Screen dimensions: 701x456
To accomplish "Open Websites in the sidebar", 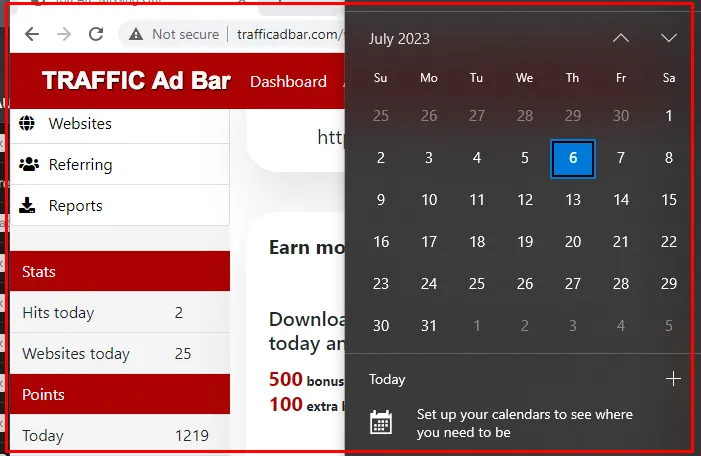I will [120, 123].
